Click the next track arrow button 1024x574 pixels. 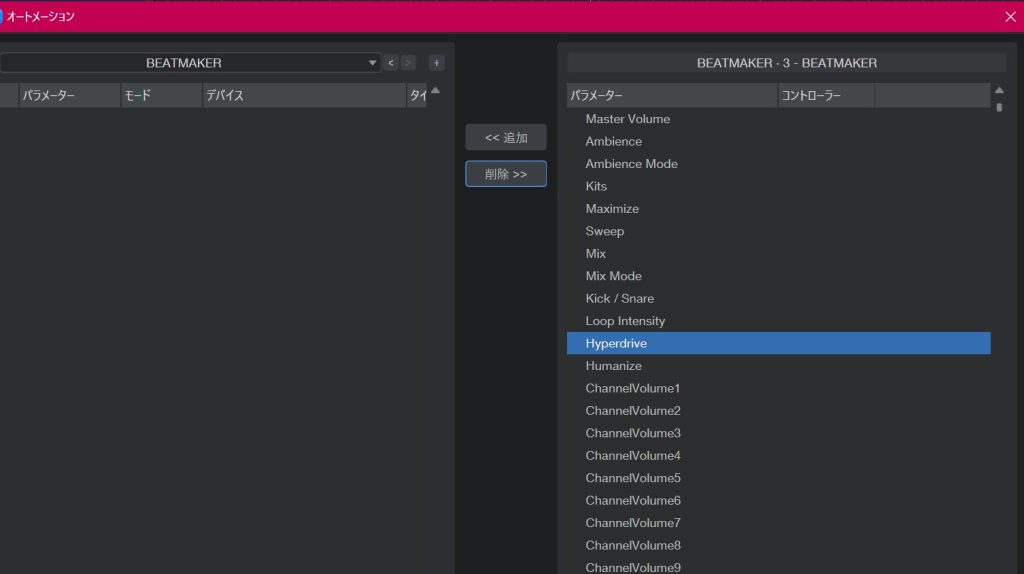[x=408, y=63]
